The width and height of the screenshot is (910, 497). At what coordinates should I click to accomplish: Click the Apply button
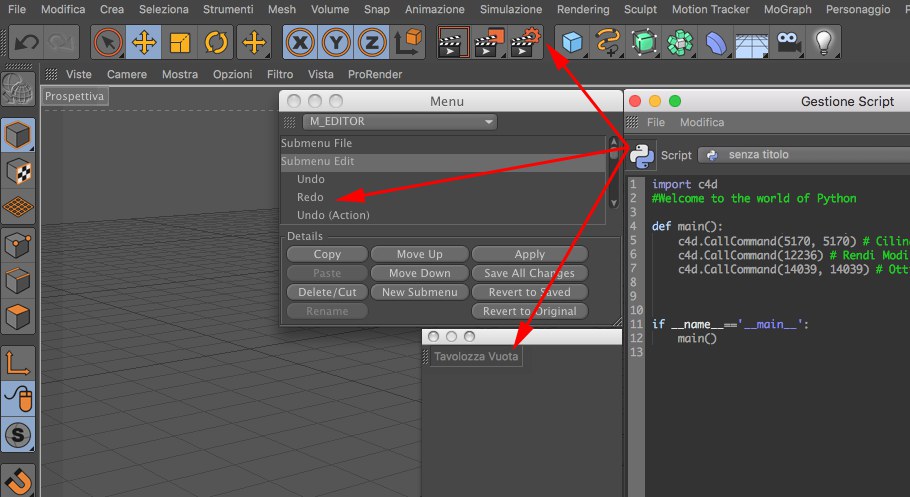click(x=530, y=254)
